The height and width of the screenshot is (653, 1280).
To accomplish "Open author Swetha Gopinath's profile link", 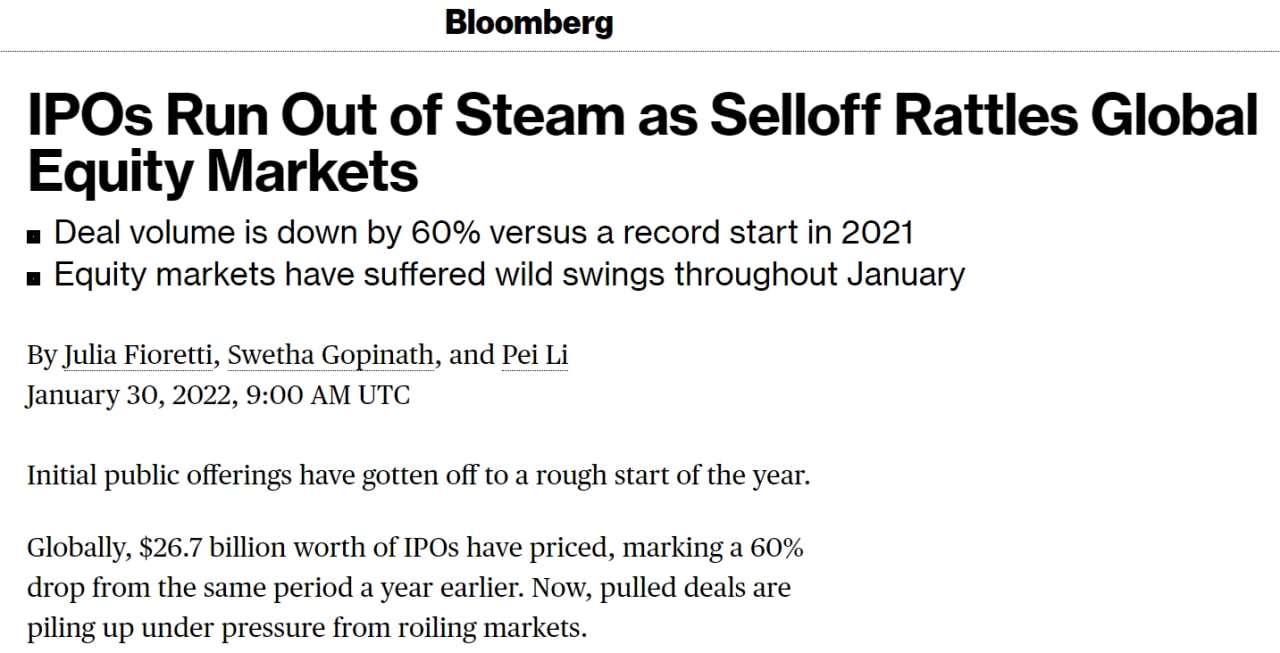I will (x=332, y=356).
